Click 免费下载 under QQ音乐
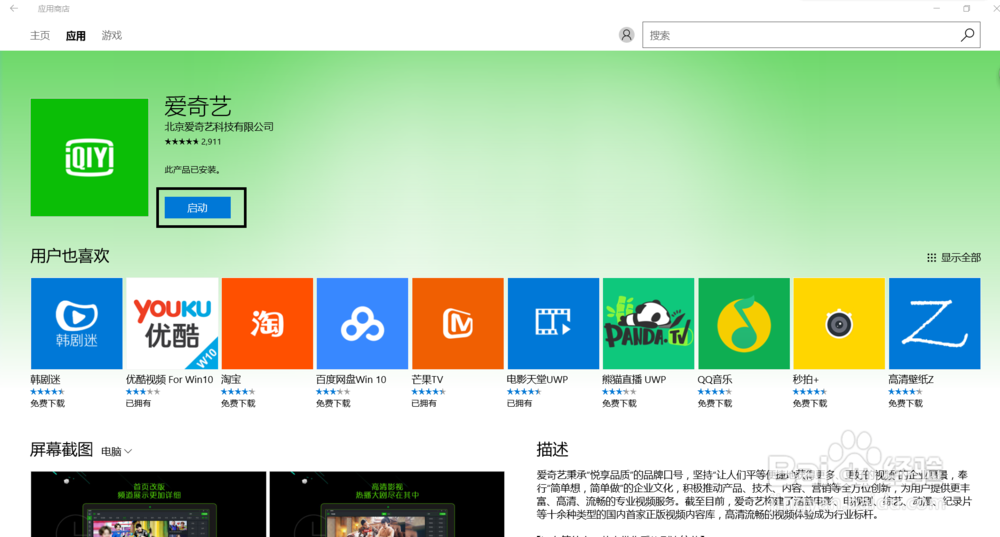This screenshot has height=537, width=1000. (714, 403)
